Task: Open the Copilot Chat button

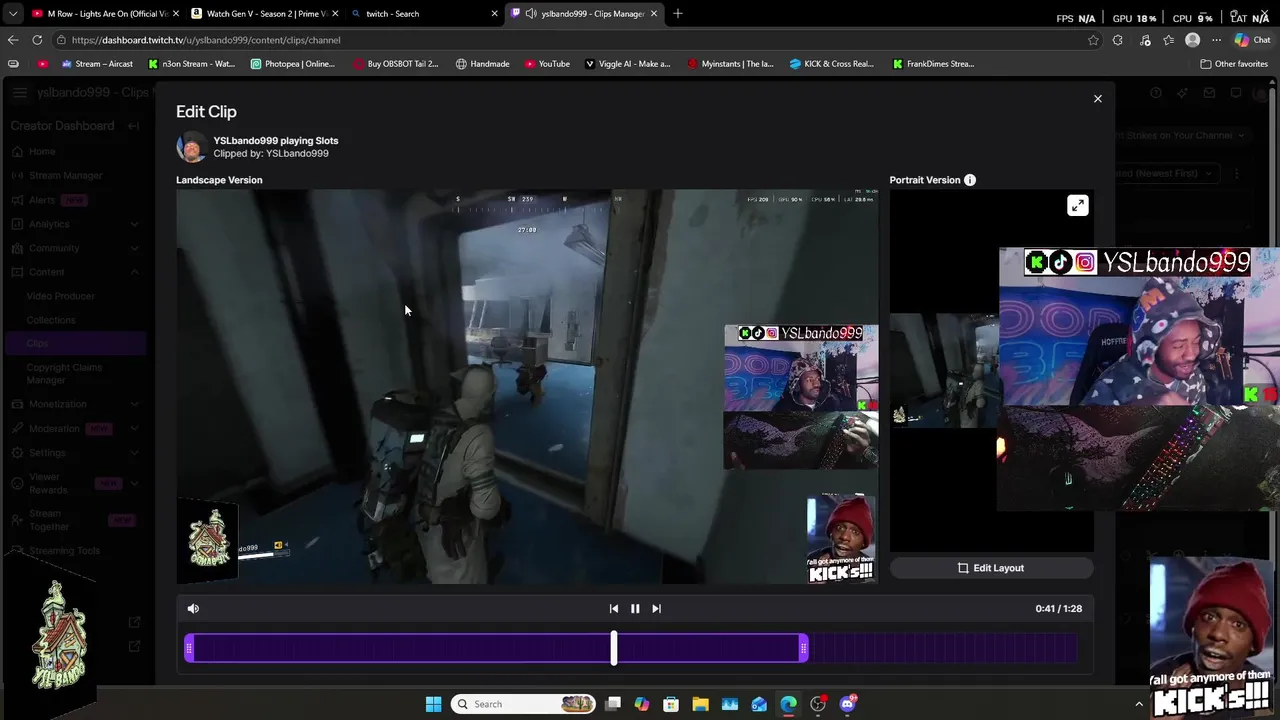Action: click(x=1252, y=40)
